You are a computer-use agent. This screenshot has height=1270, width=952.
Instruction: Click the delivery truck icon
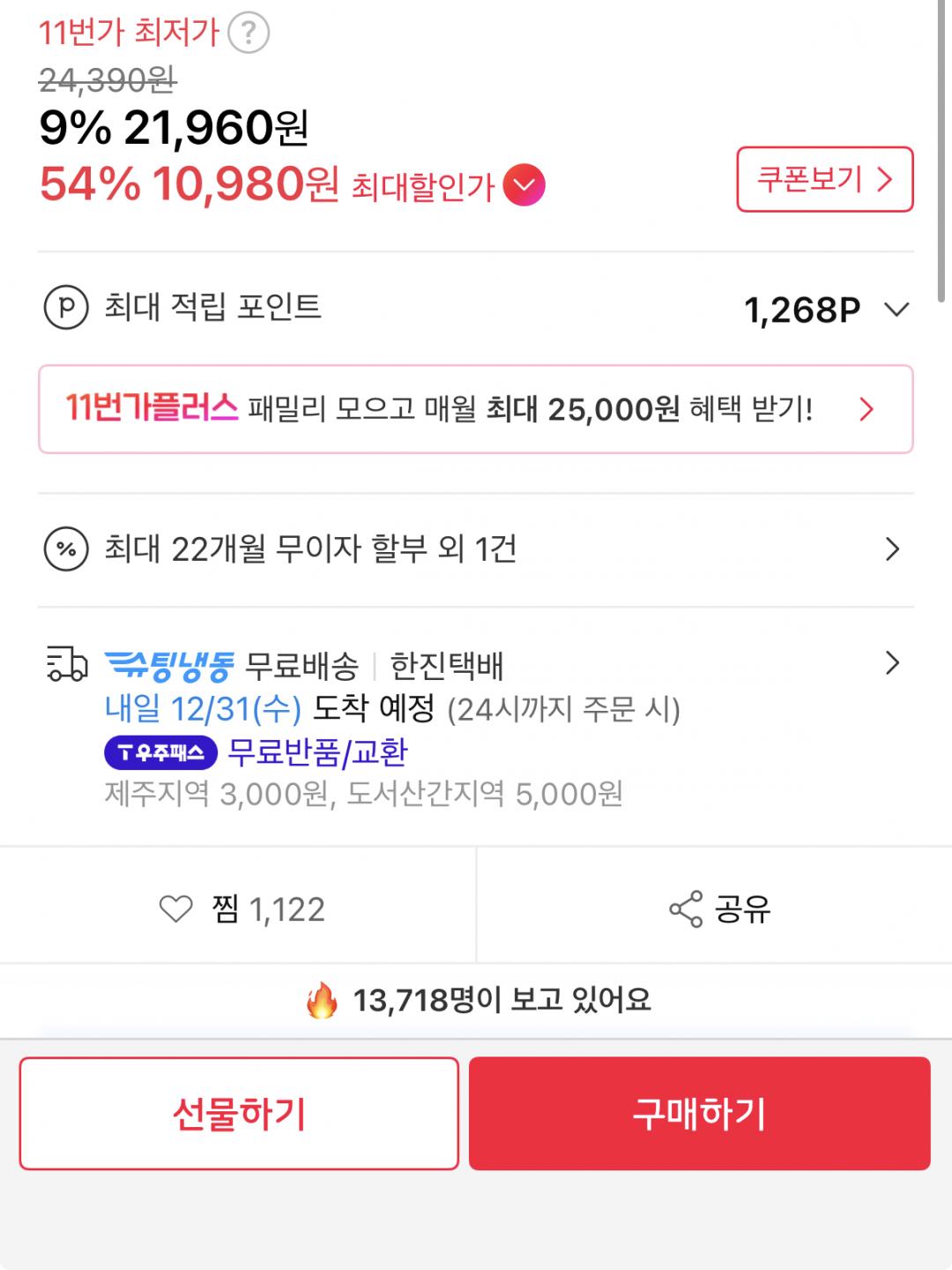click(66, 664)
